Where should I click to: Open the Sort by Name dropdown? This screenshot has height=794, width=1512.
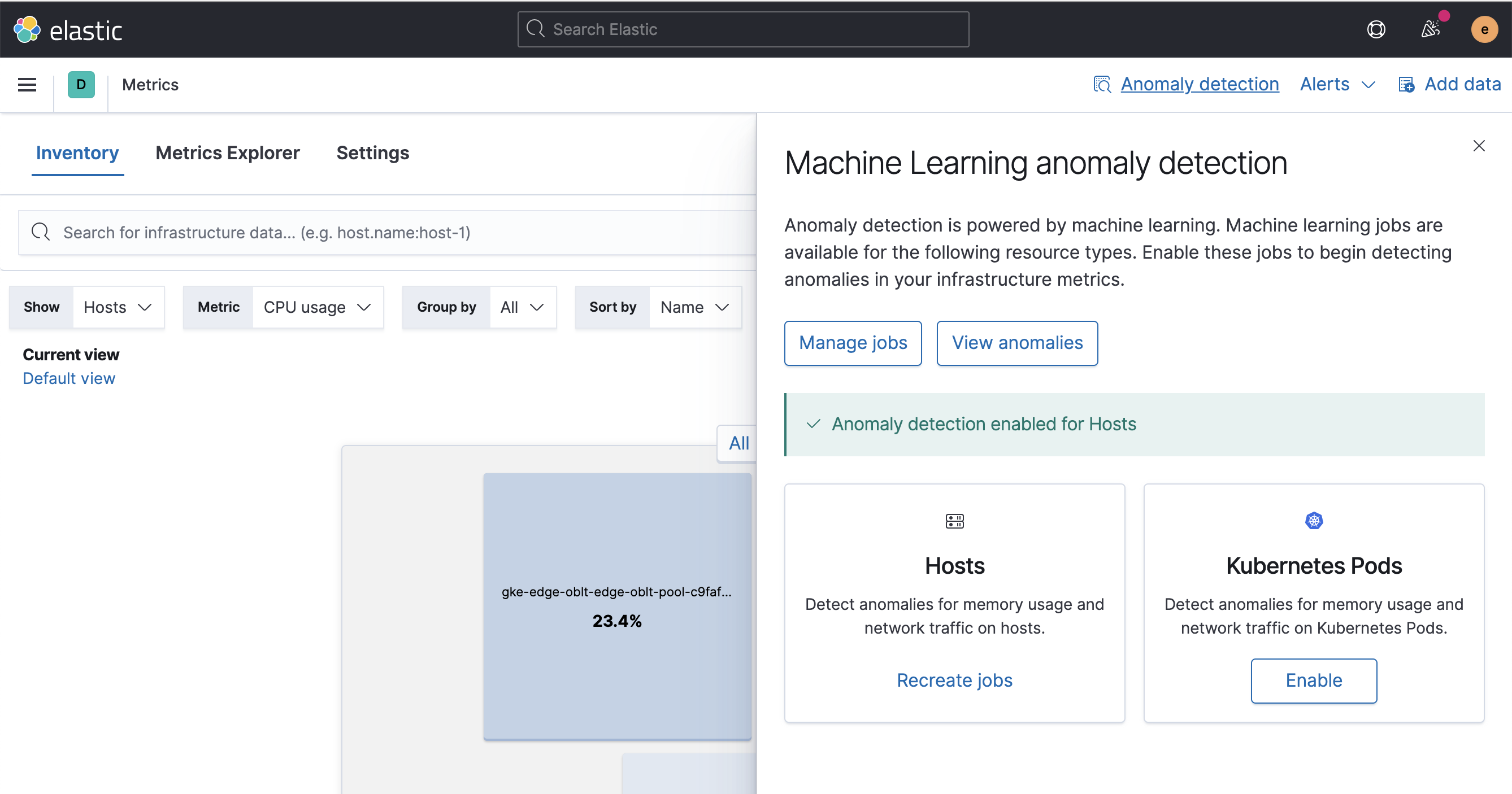pos(695,306)
